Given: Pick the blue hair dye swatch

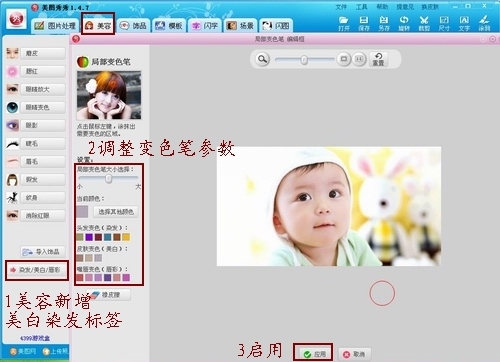Looking at the screenshot, I should (x=107, y=237).
